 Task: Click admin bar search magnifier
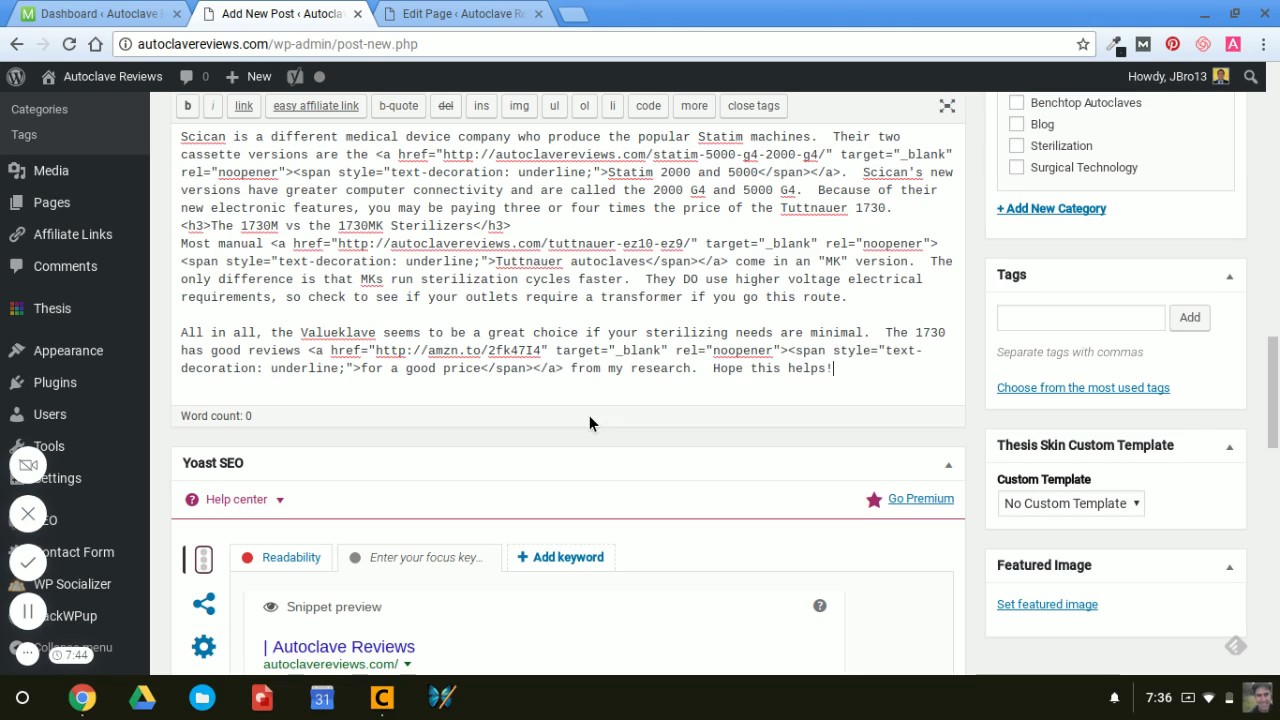tap(1251, 76)
